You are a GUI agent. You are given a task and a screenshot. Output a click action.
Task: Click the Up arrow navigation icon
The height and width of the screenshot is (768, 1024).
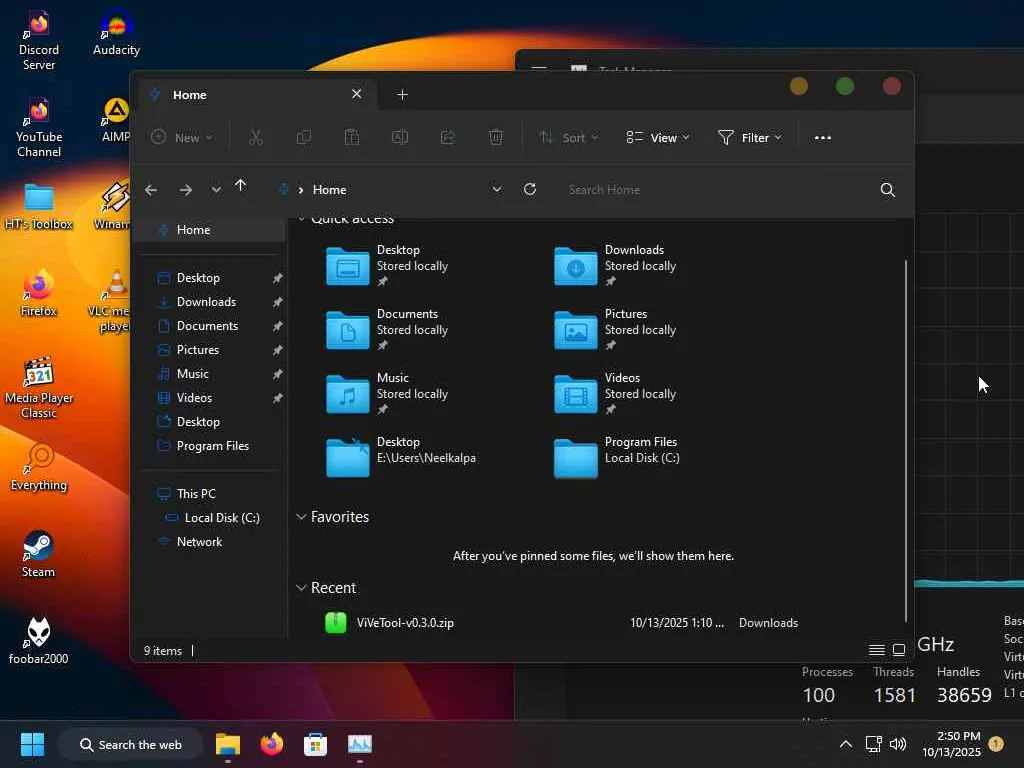click(x=240, y=186)
